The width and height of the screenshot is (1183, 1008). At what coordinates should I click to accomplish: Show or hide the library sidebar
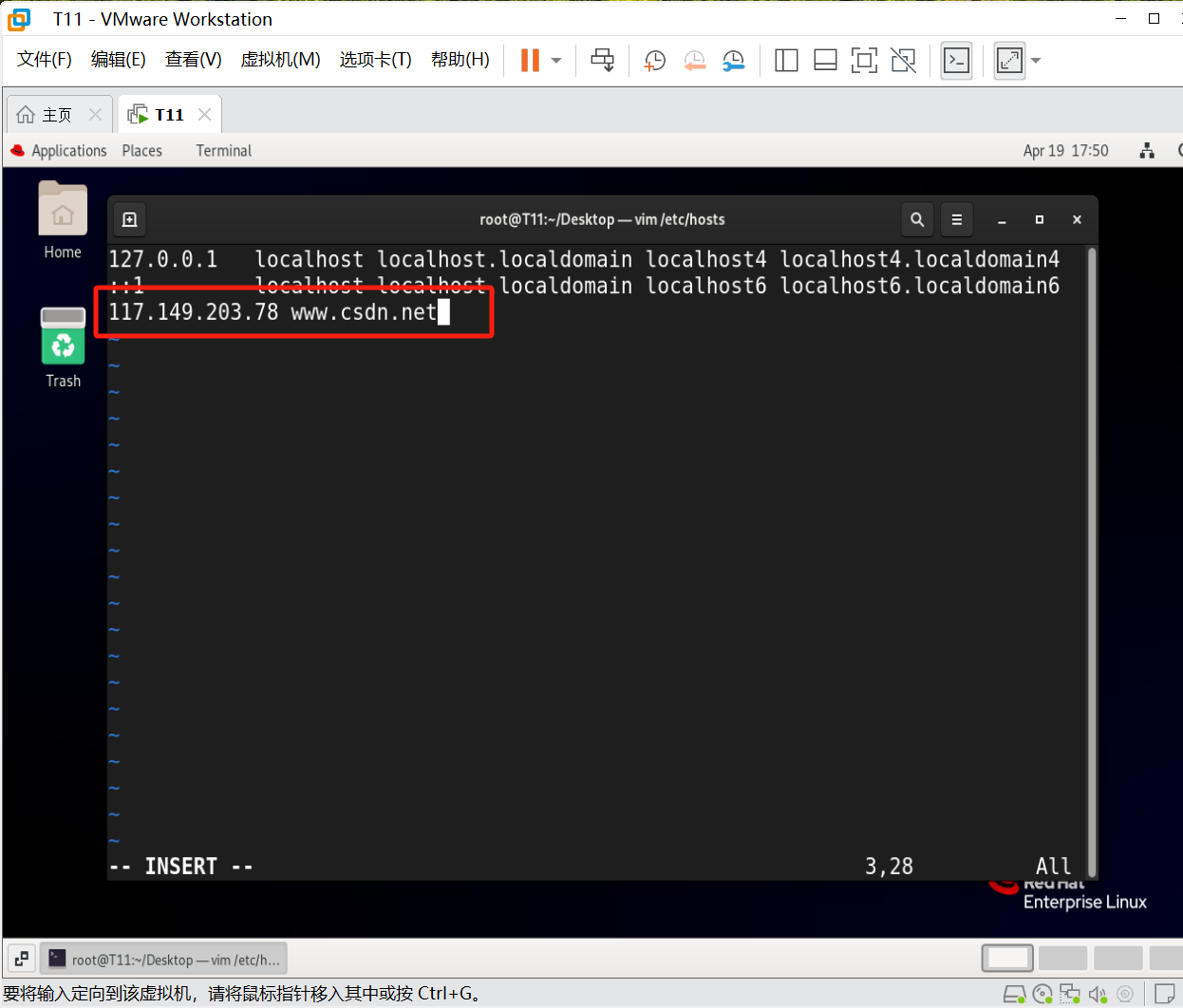[x=786, y=61]
